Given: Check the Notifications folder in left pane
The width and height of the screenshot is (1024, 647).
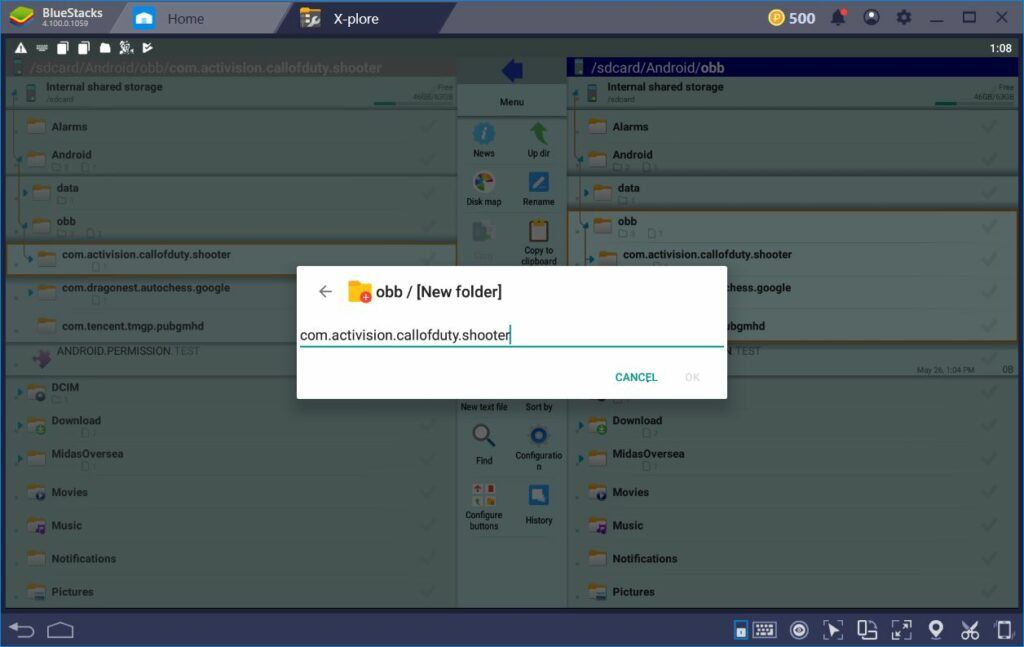Looking at the screenshot, I should click(428, 559).
